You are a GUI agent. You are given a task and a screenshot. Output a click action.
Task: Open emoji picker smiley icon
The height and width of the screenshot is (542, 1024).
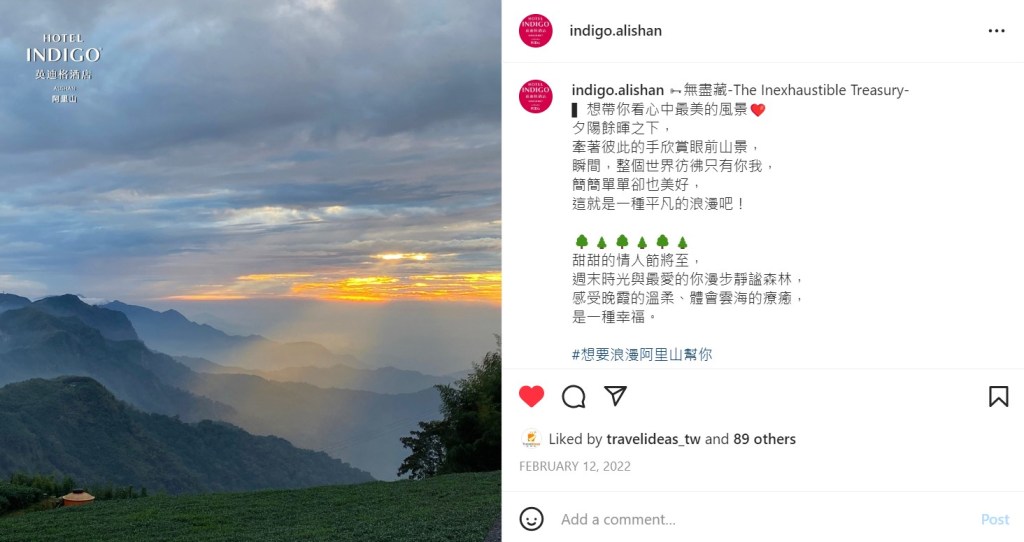pyautogui.click(x=532, y=519)
